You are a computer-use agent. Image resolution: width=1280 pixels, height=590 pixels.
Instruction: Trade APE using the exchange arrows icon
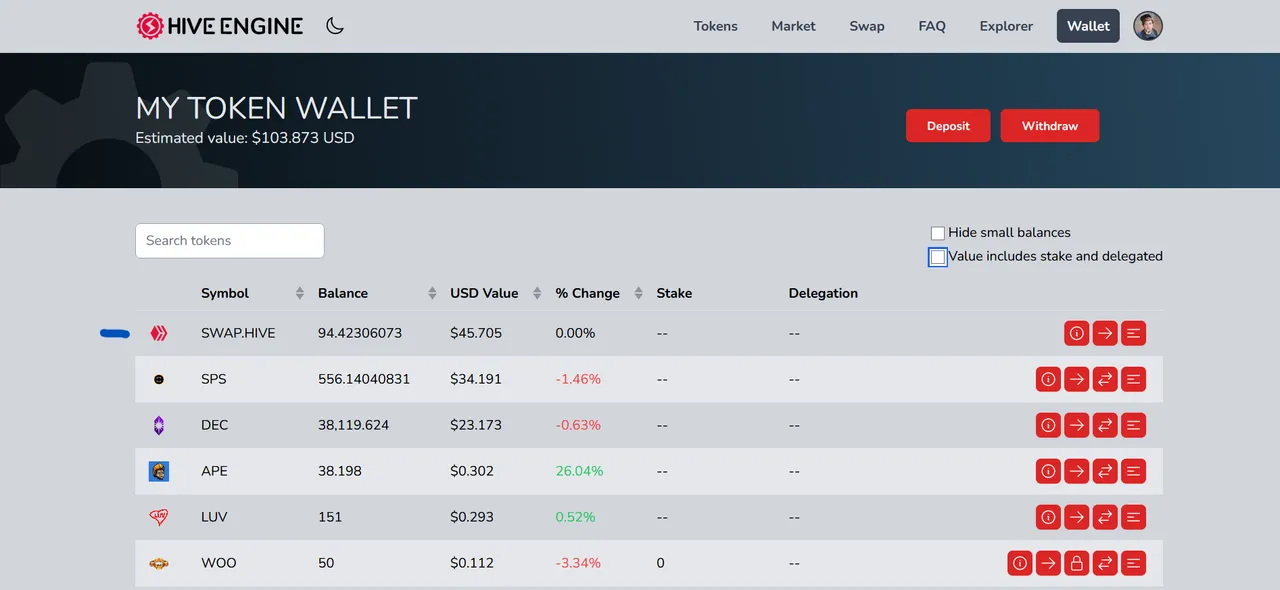pyautogui.click(x=1105, y=471)
